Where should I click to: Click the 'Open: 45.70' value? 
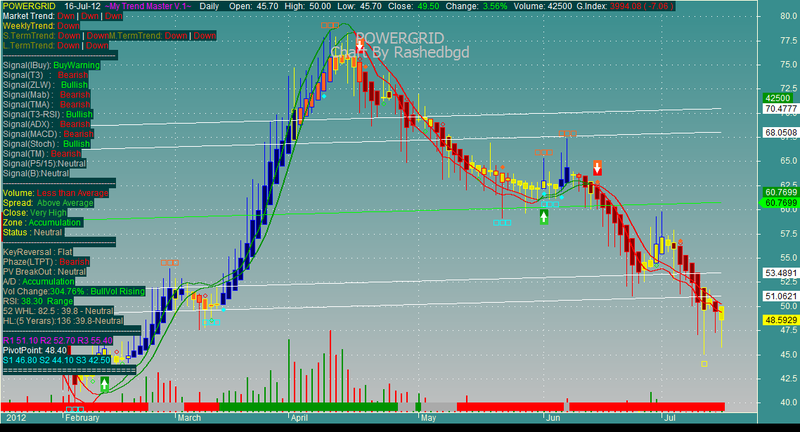coord(253,6)
